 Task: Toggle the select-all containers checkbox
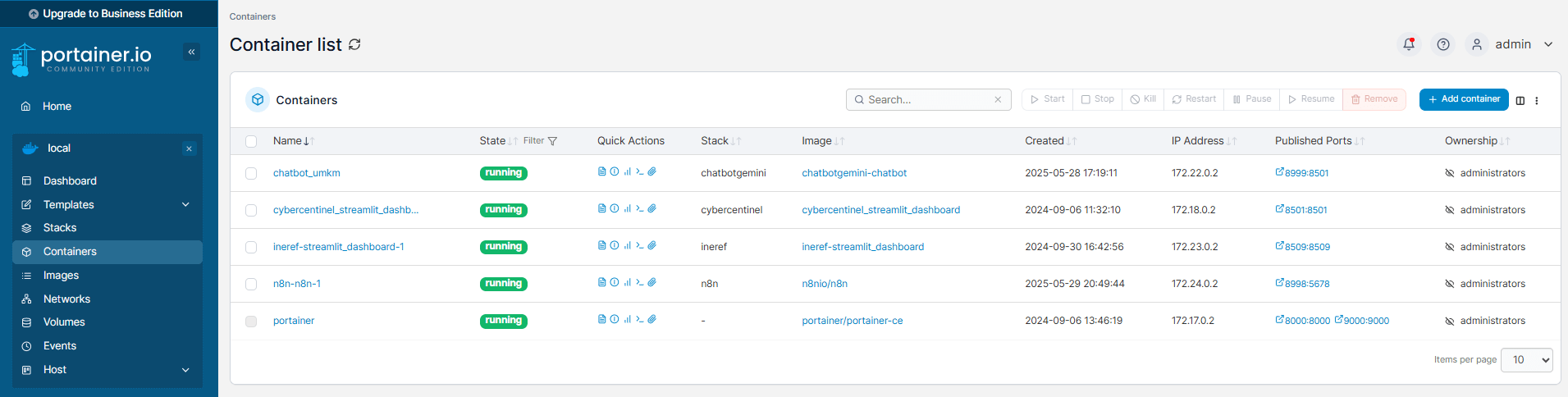[251, 141]
